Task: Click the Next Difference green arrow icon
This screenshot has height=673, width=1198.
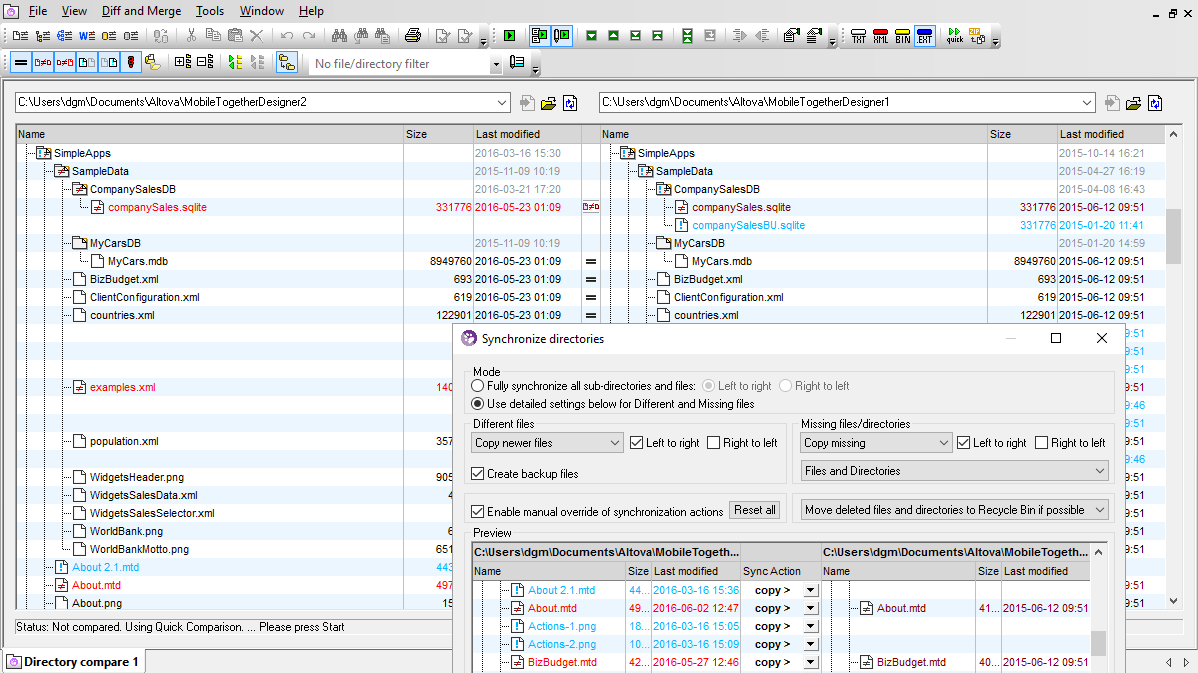Action: pos(591,36)
